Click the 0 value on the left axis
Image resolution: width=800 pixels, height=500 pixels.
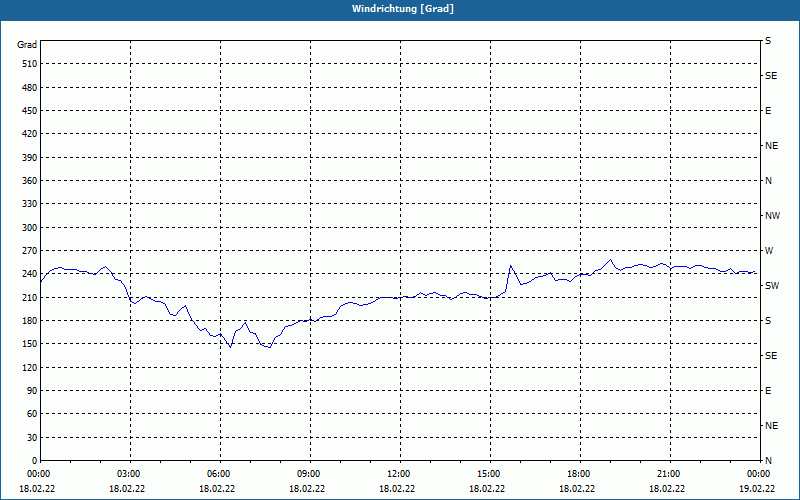[x=35, y=461]
